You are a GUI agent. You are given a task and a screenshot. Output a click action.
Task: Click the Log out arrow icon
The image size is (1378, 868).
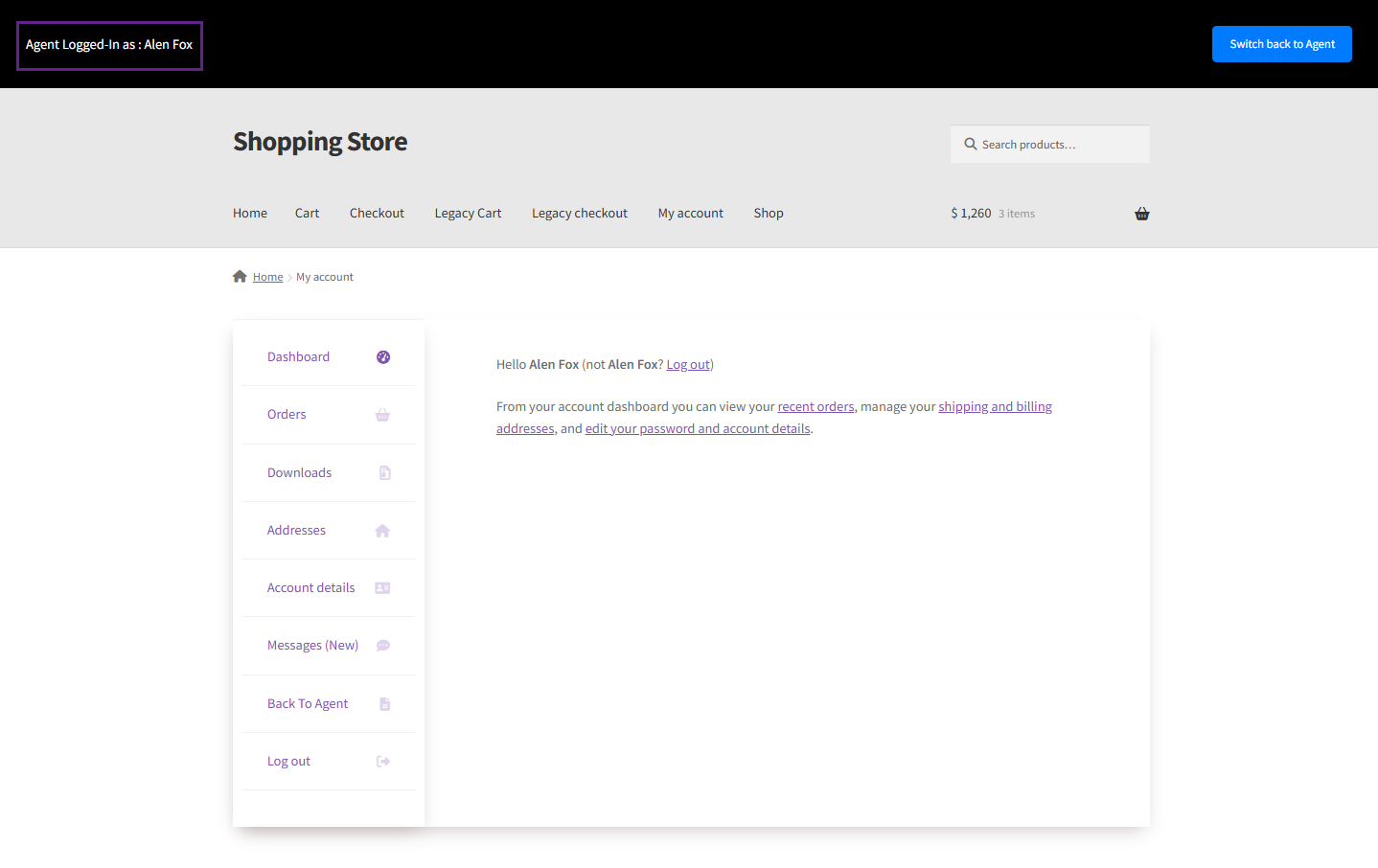point(383,762)
